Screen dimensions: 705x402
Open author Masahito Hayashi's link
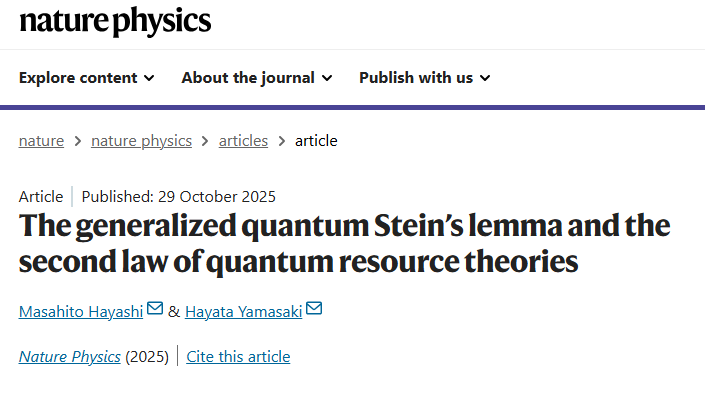tap(81, 311)
